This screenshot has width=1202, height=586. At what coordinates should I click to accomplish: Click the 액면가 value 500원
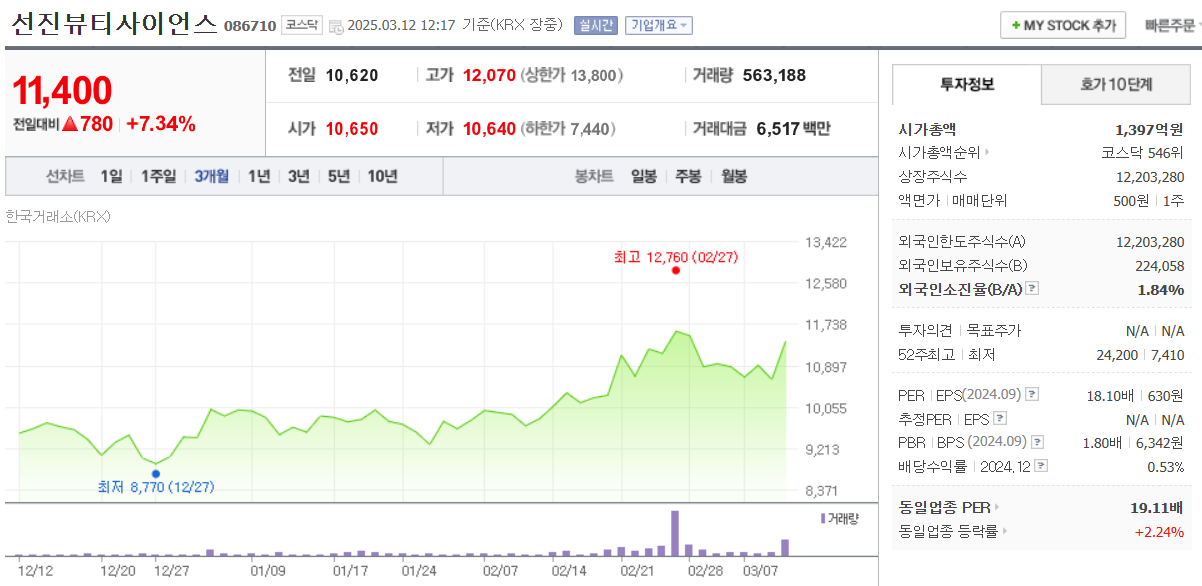[1131, 200]
